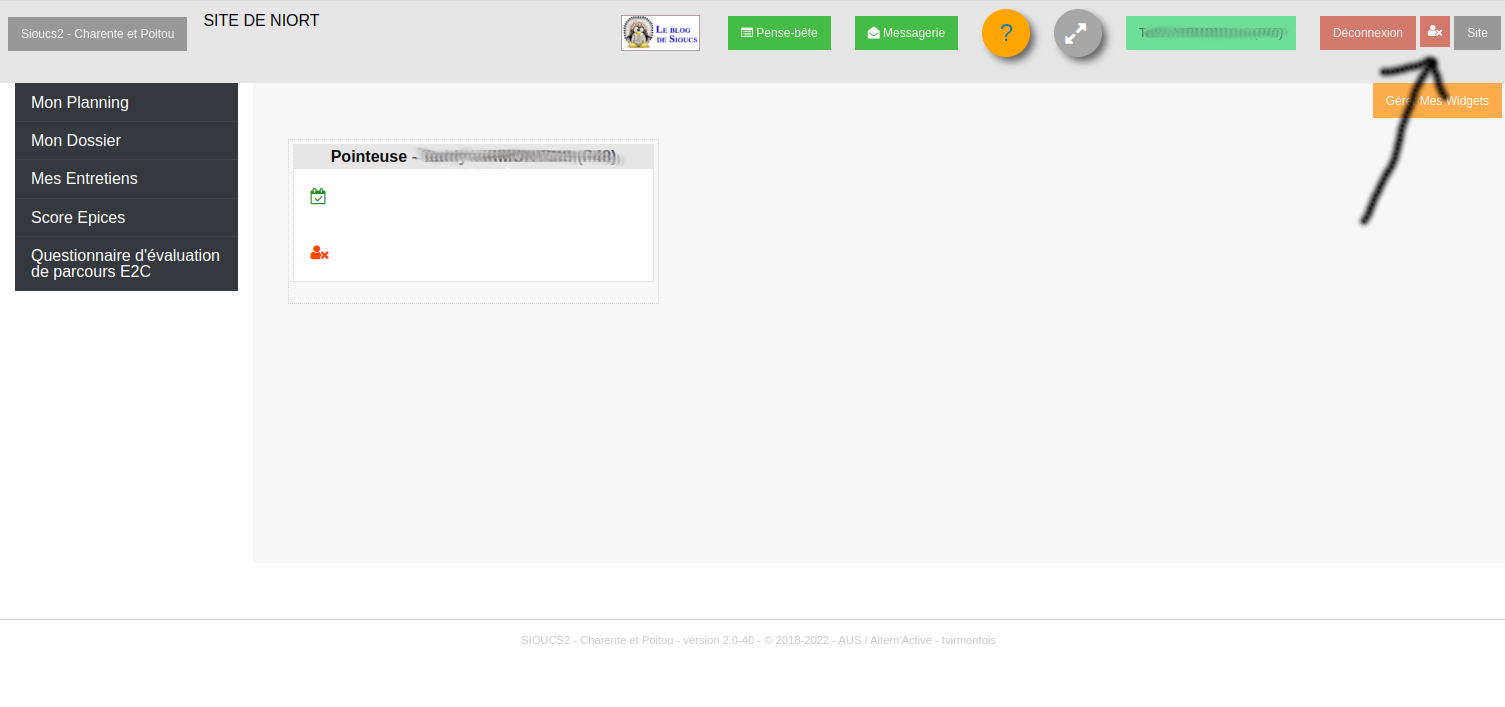Click the orange question mark help button
The image size is (1505, 707).
coord(1006,33)
